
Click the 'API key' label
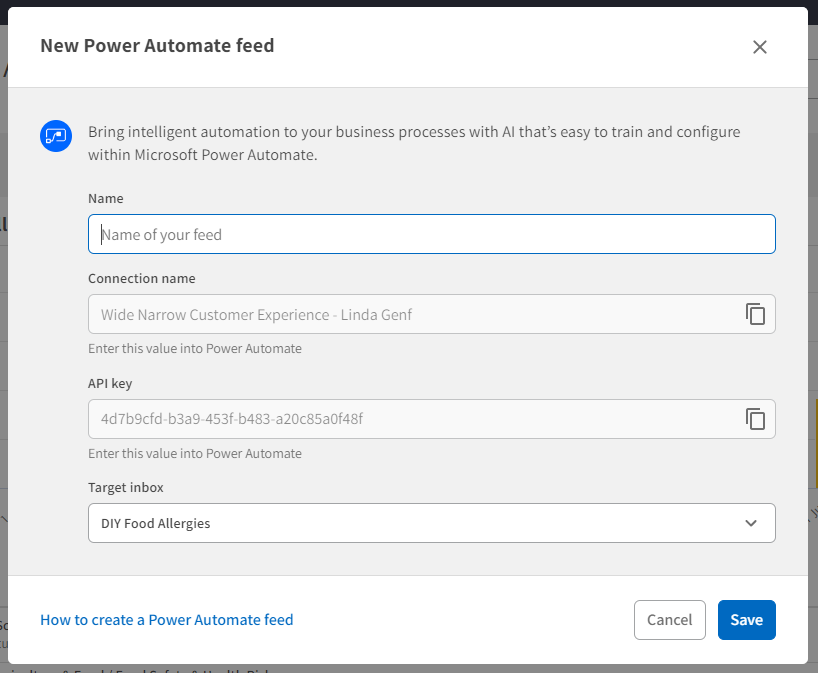tap(110, 383)
